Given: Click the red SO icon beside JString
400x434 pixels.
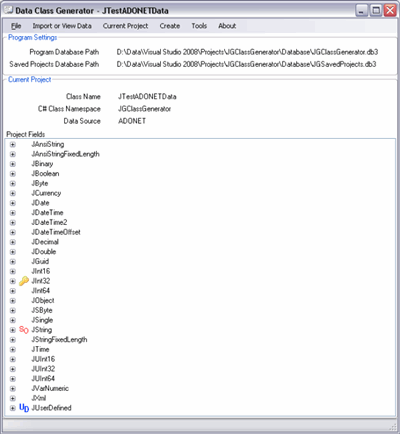Looking at the screenshot, I should click(24, 330).
